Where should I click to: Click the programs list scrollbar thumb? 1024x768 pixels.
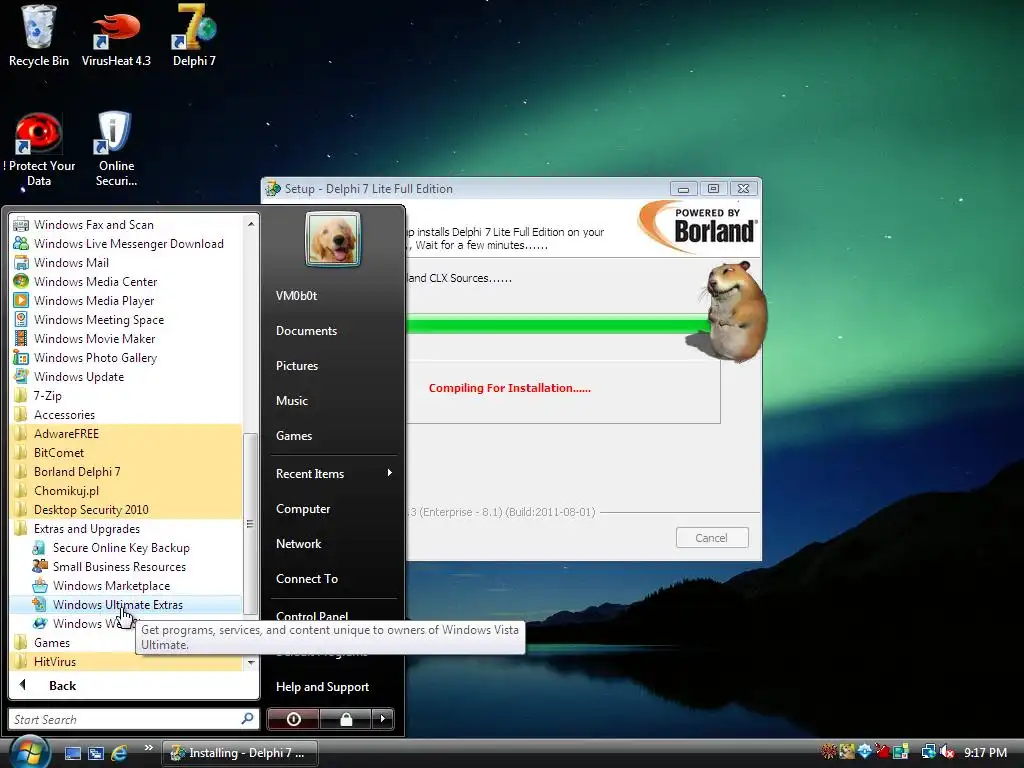tap(250, 524)
